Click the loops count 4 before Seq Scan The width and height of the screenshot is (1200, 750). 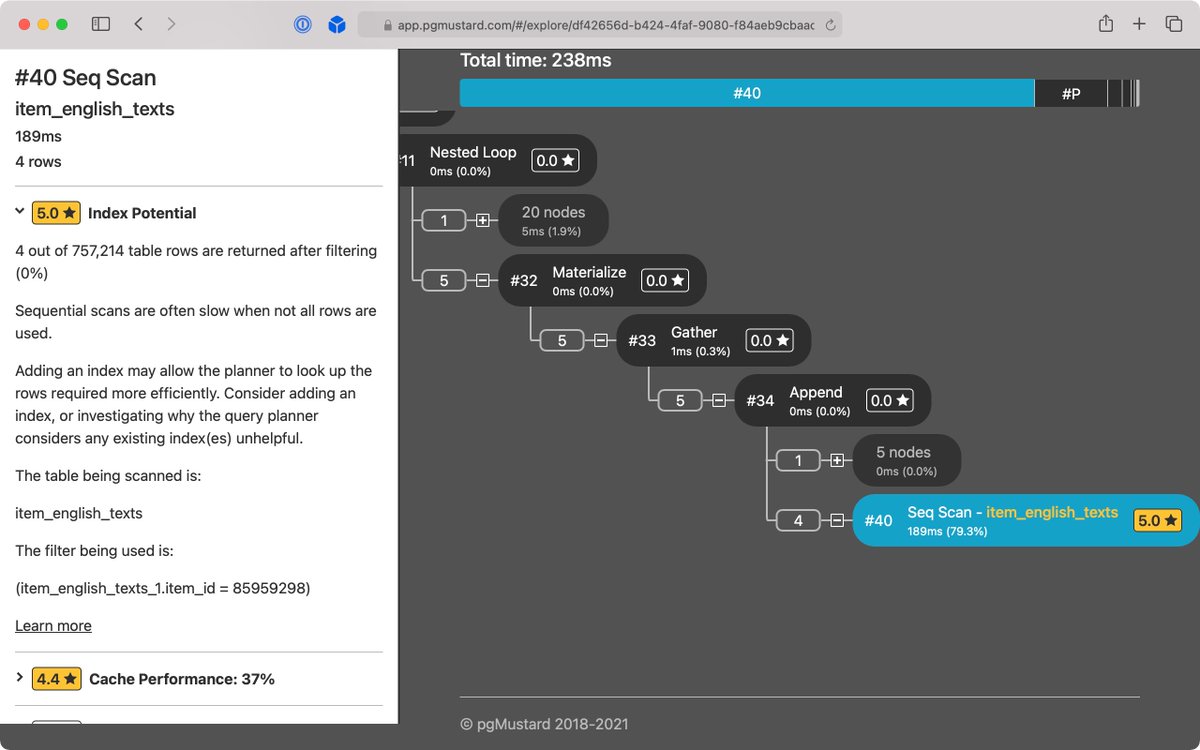[798, 520]
